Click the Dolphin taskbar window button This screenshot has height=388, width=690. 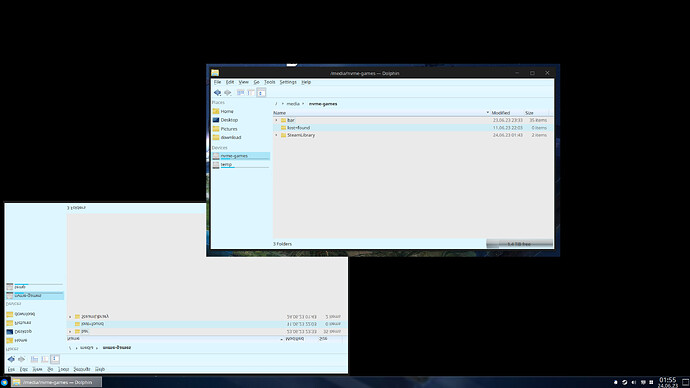[x=56, y=382]
